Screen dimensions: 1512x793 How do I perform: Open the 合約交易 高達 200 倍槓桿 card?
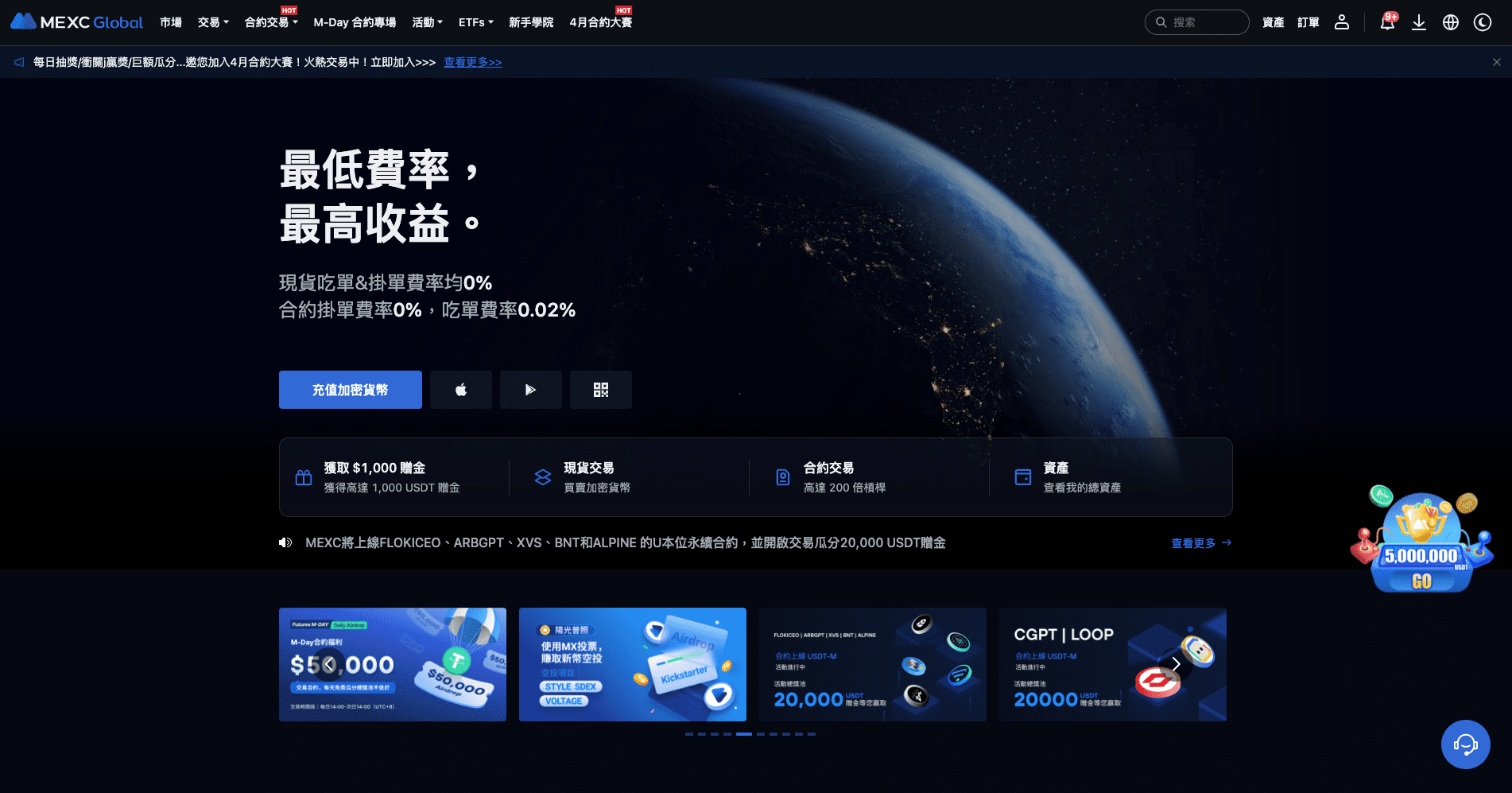[870, 477]
